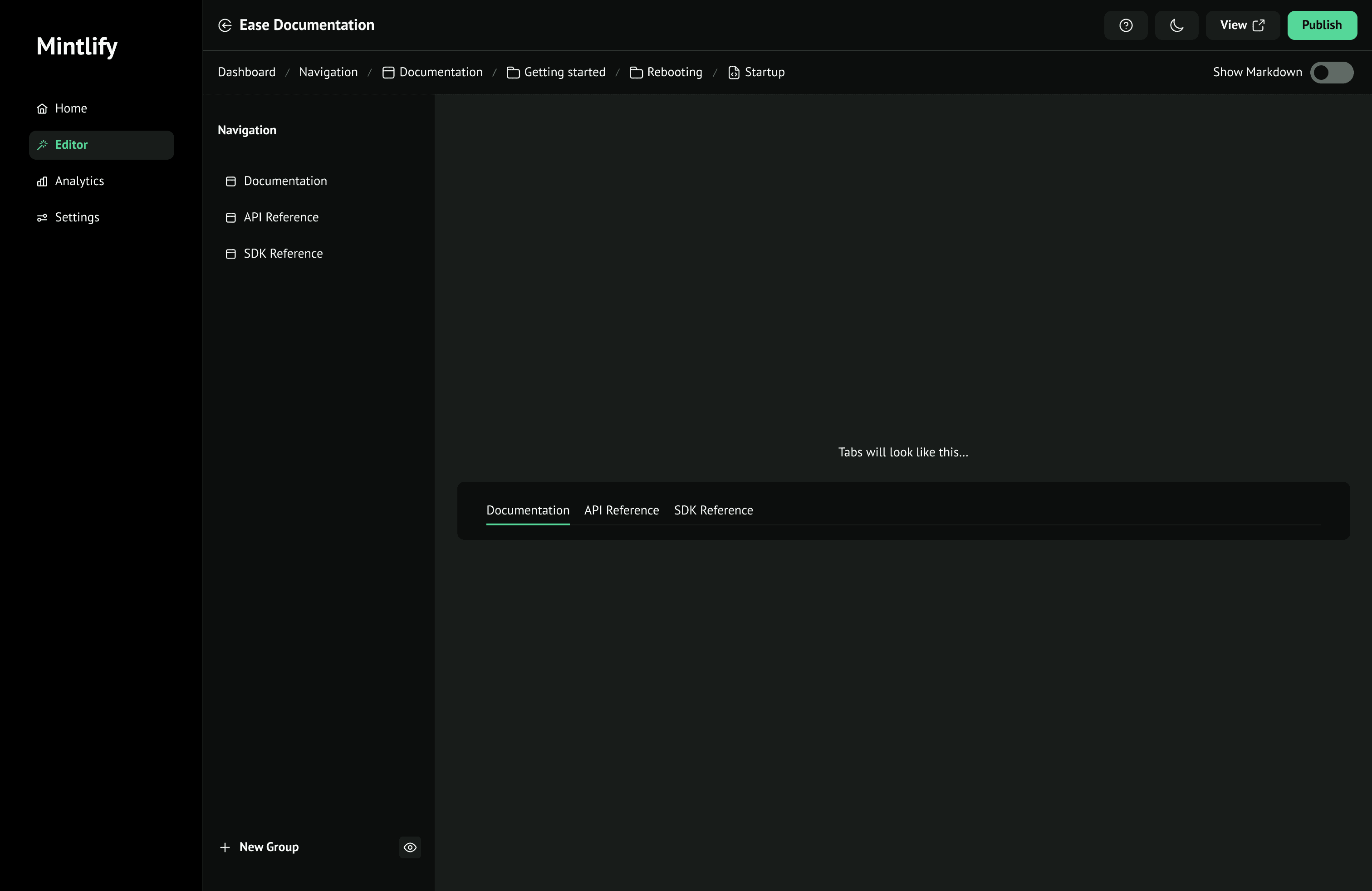Switch theme with the moon icon
The width and height of the screenshot is (1372, 891).
coord(1176,25)
